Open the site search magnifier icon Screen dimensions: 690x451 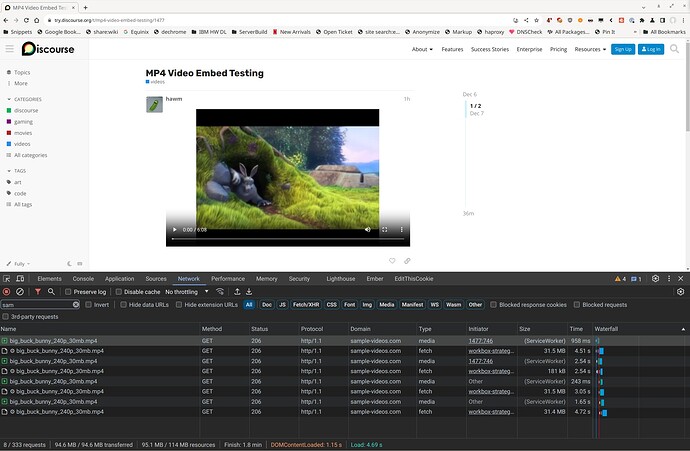click(674, 49)
